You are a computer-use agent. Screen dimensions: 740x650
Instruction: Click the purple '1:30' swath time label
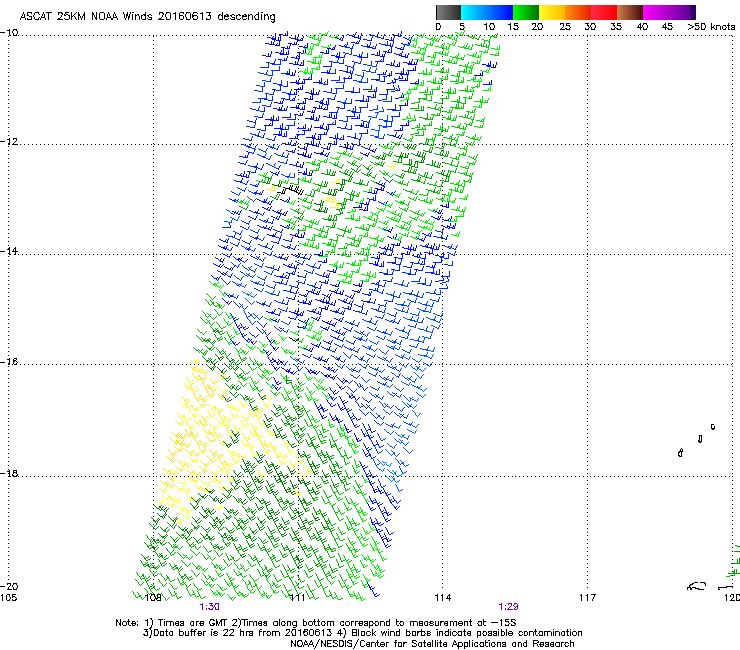pos(210,607)
